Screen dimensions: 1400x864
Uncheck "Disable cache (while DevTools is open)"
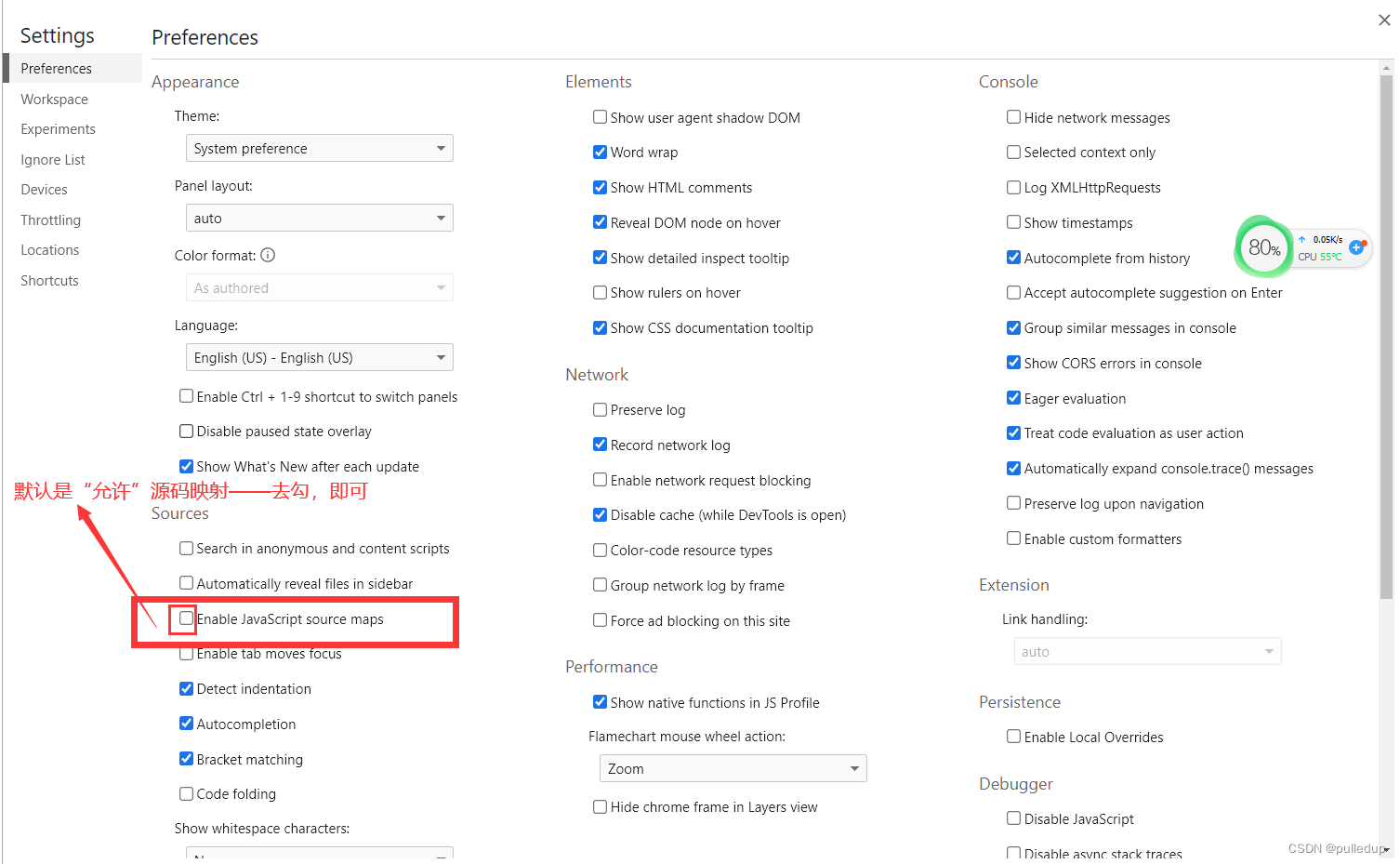600,514
